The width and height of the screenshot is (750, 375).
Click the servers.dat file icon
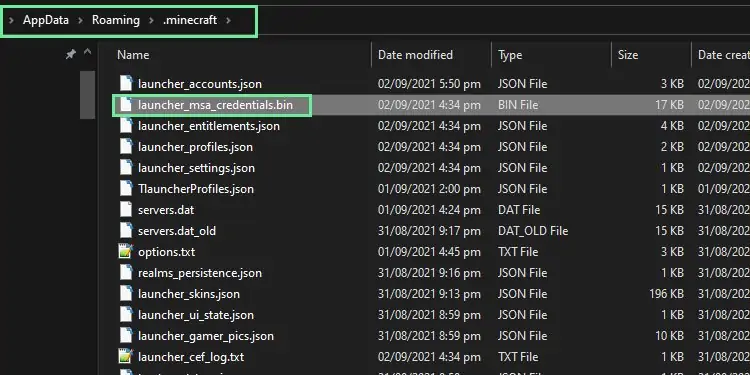coord(126,210)
